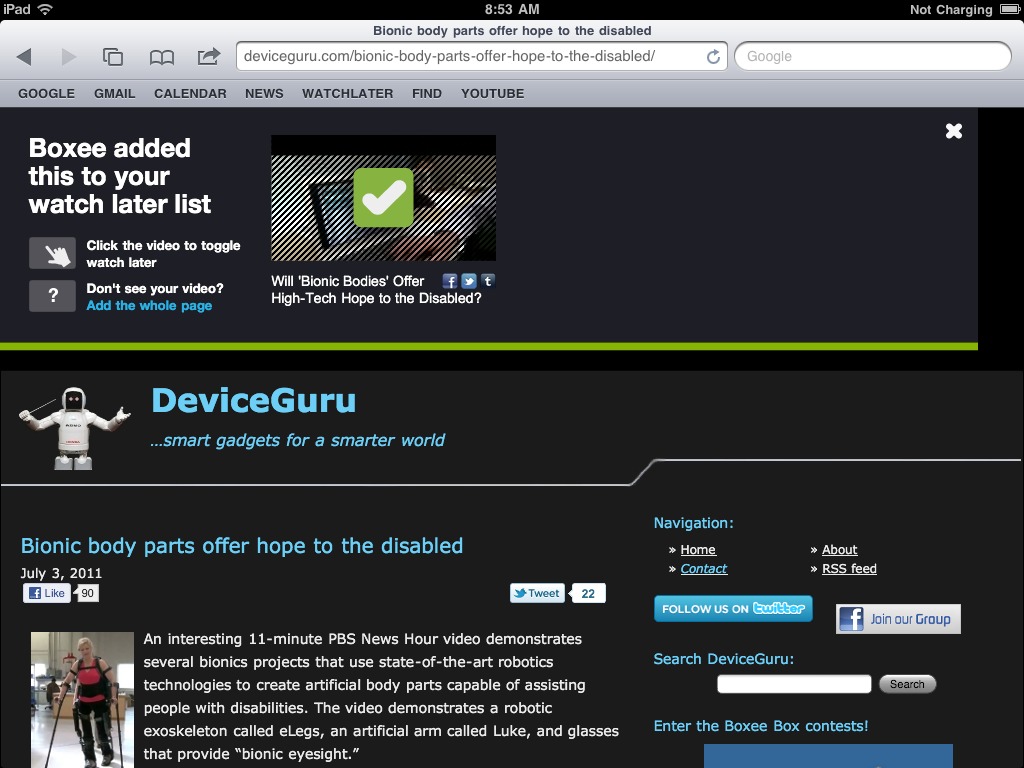The width and height of the screenshot is (1024, 768).
Task: Tap the Google search field
Action: coord(872,56)
